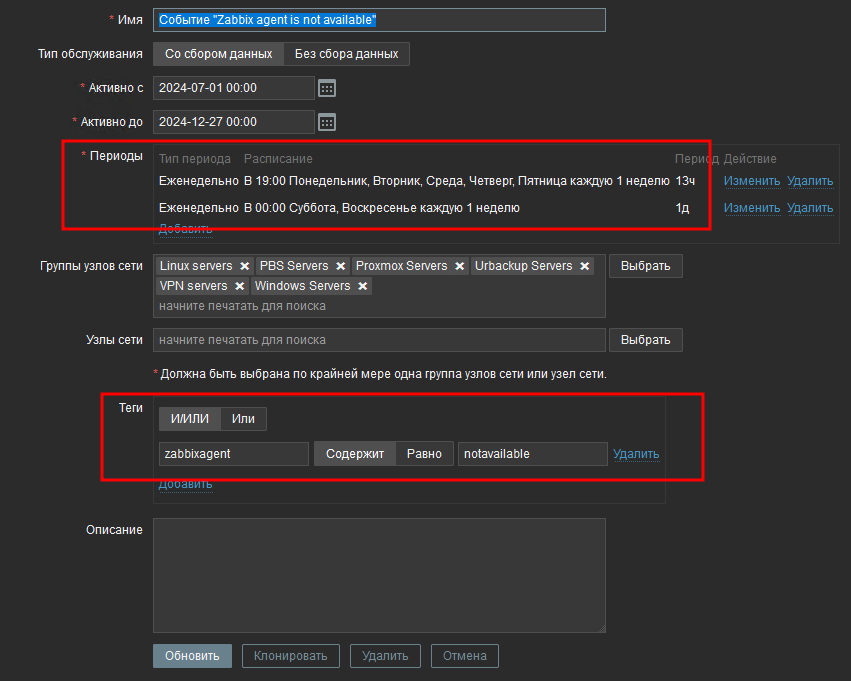Viewport: 851px width, 681px height.
Task: Remove VPN servers group tag
Action: click(x=239, y=286)
